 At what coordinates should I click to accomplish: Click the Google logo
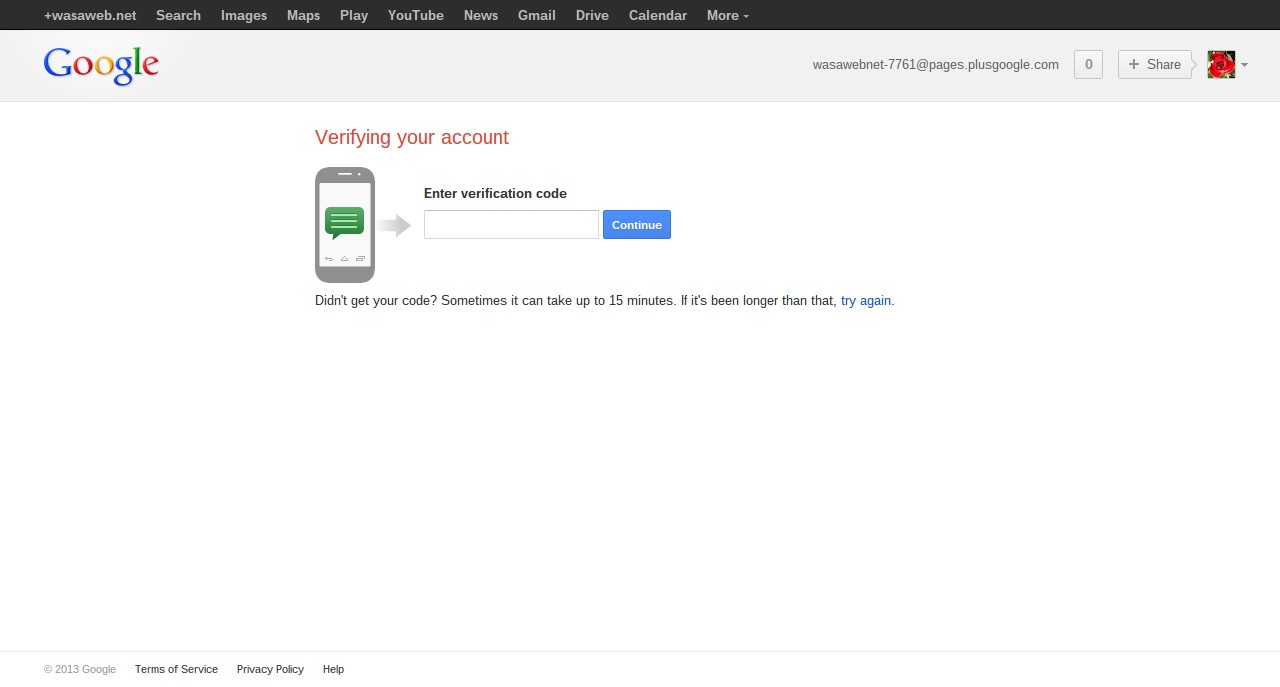[x=101, y=65]
